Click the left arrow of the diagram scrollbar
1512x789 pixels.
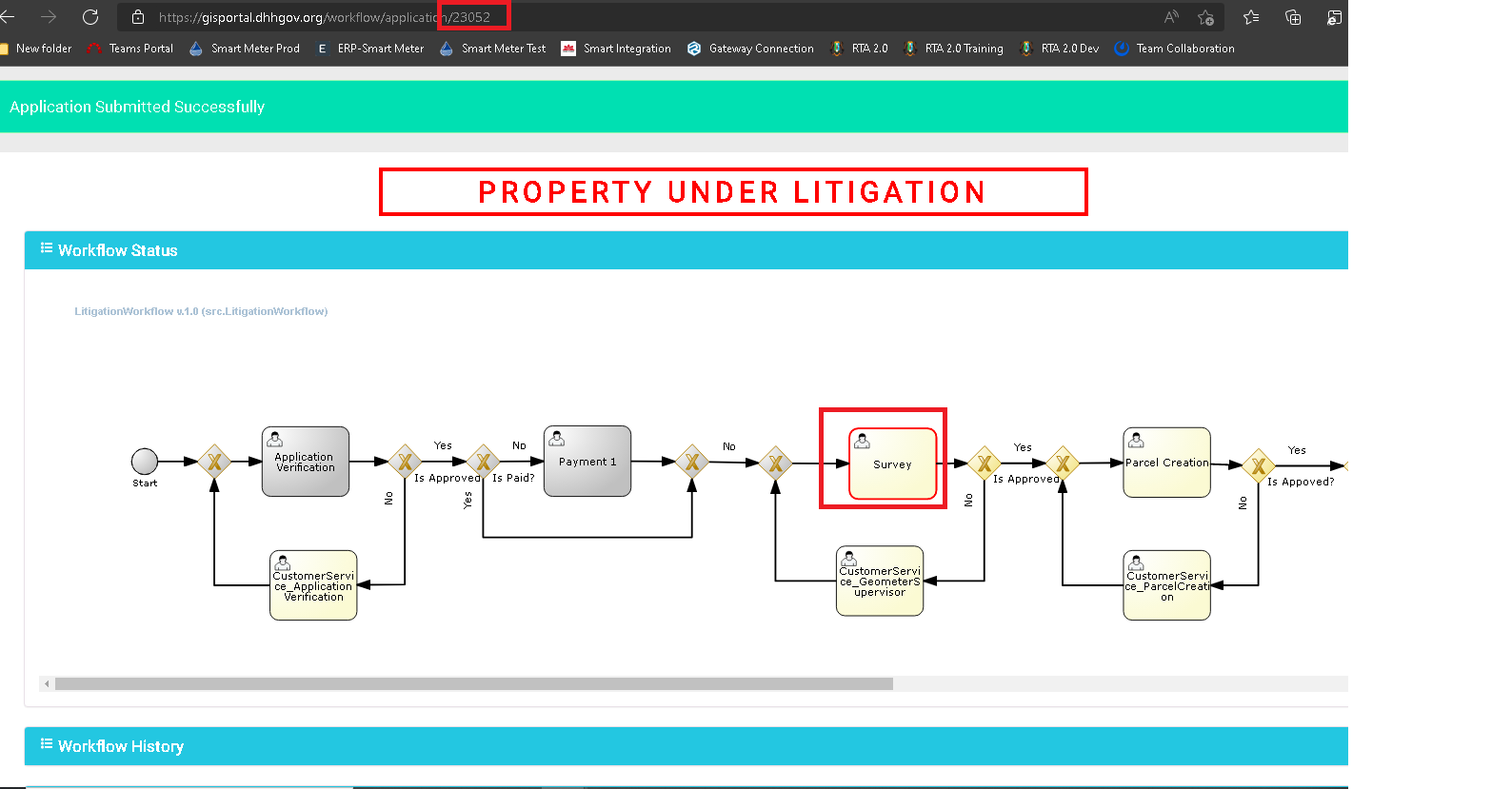pos(47,683)
